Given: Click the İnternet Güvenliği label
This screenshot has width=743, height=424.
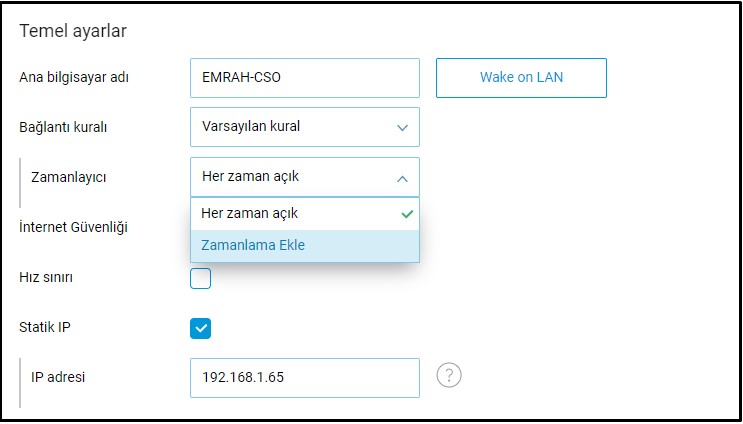Looking at the screenshot, I should 73,227.
